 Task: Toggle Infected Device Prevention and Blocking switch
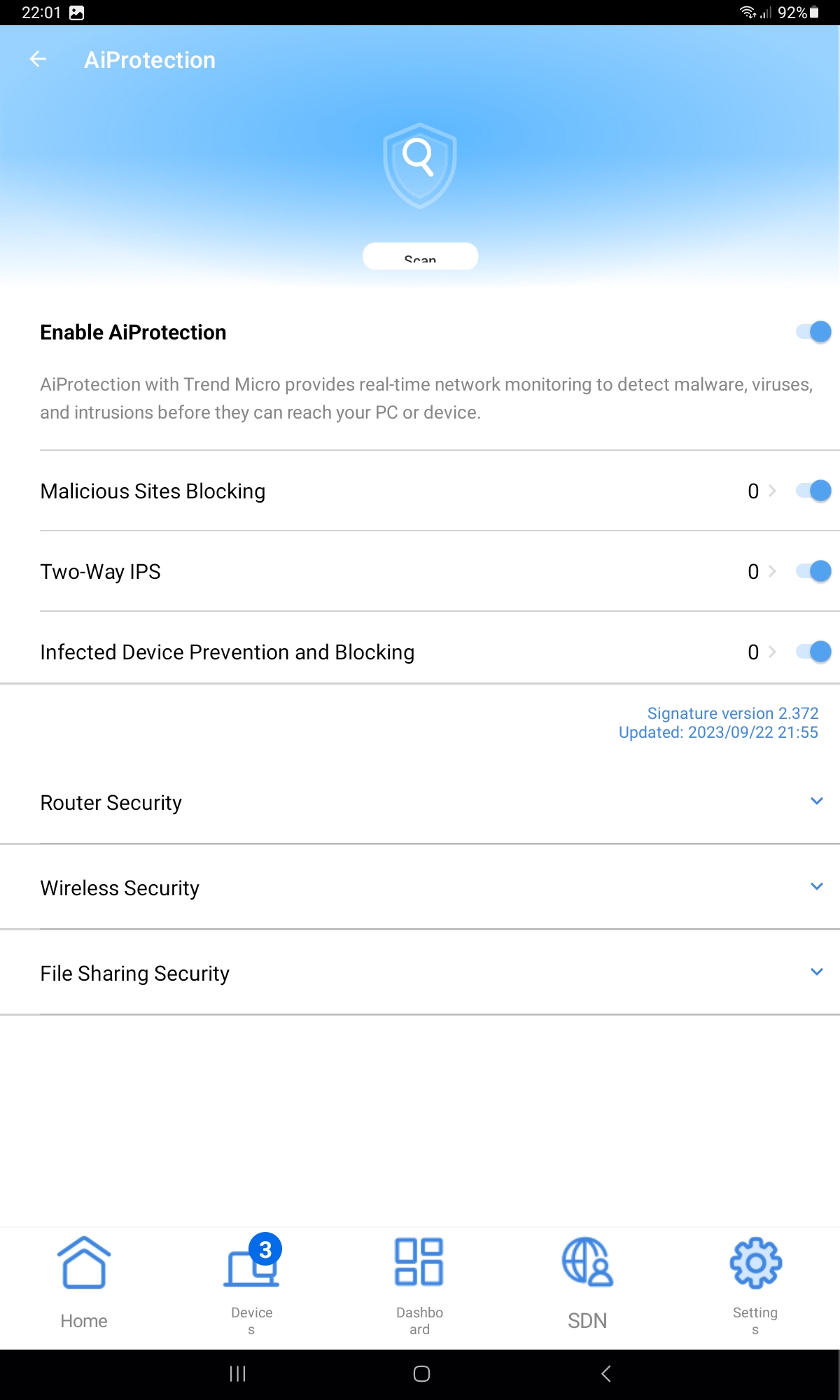813,652
